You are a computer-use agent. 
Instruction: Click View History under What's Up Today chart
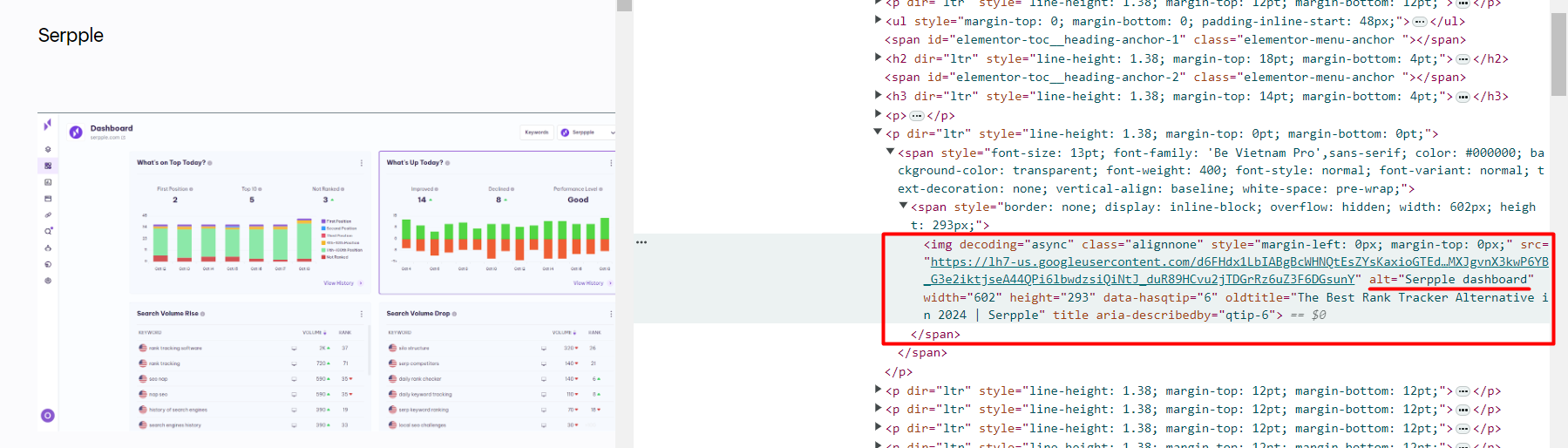[x=592, y=283]
